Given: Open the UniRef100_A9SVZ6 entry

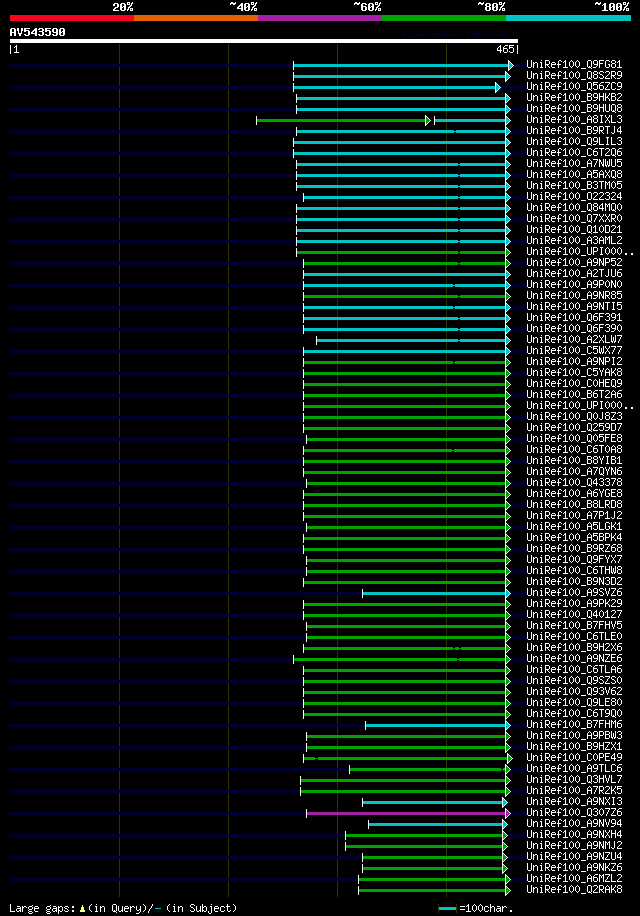Looking at the screenshot, I should tap(574, 593).
